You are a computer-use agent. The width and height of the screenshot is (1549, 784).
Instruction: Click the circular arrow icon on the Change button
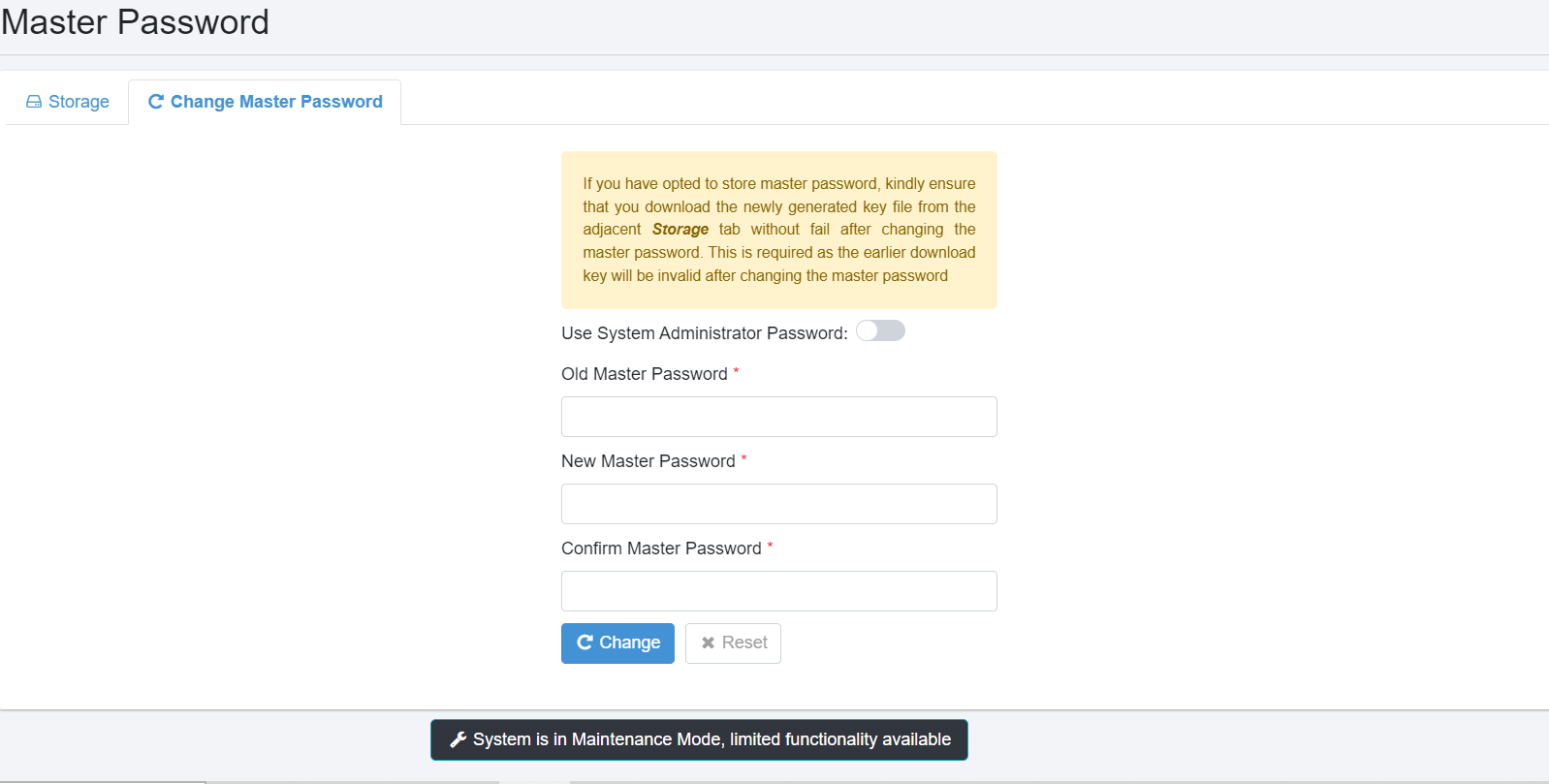pos(585,643)
